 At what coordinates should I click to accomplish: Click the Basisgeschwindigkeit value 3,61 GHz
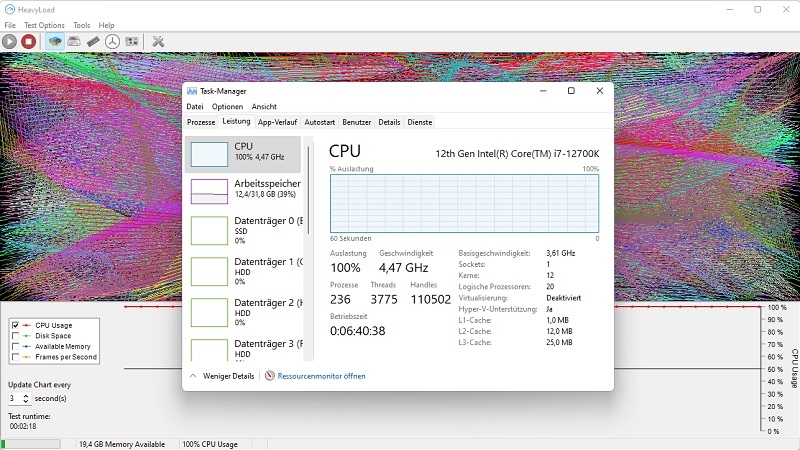(x=560, y=253)
